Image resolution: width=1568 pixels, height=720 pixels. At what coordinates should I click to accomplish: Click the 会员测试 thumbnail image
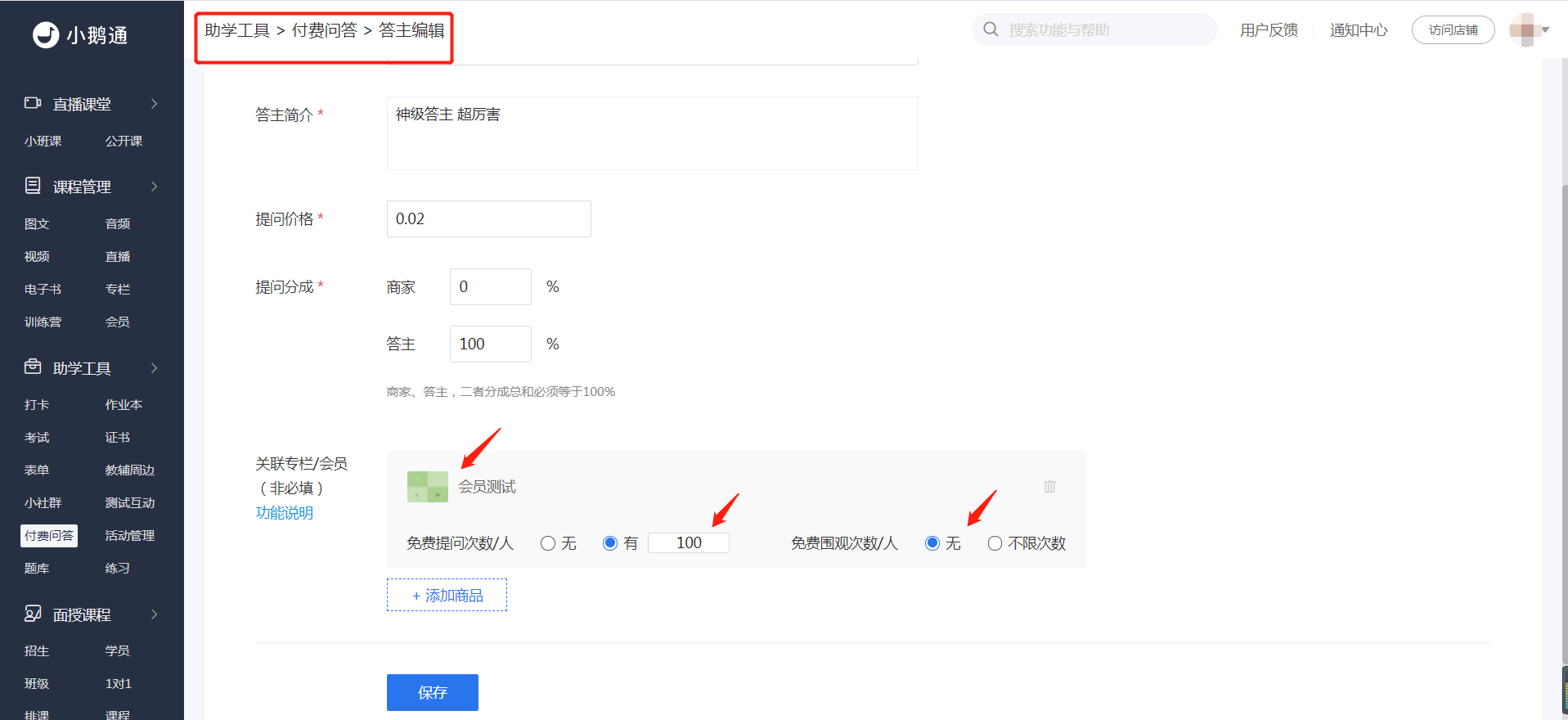(x=427, y=487)
